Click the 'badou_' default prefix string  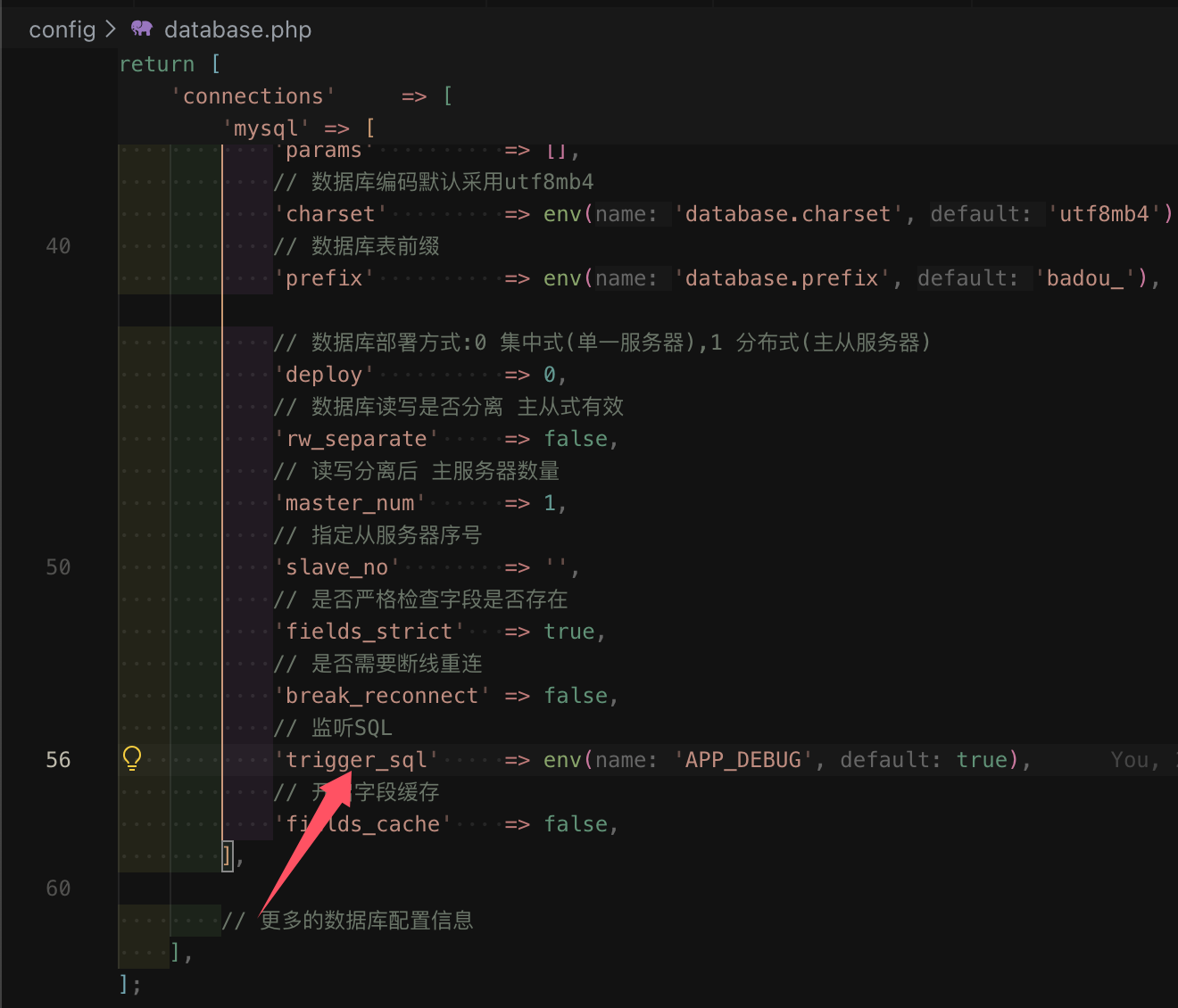1084,278
